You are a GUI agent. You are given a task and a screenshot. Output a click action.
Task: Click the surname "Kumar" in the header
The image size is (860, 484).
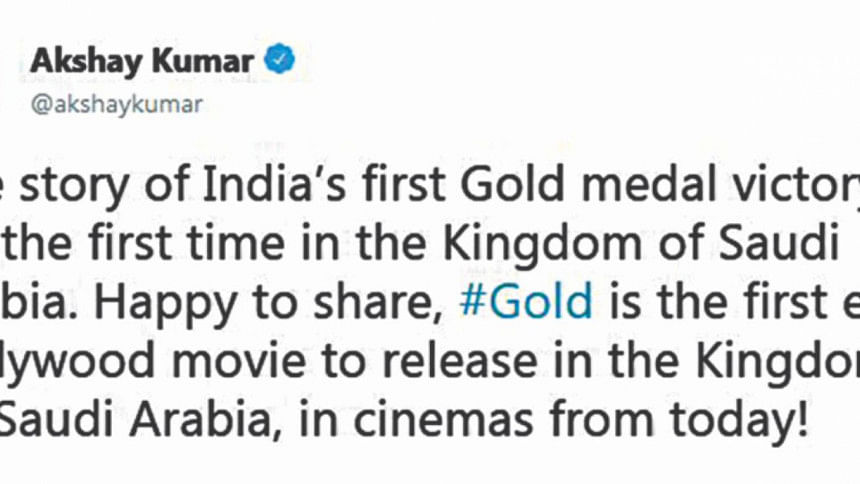click(202, 61)
